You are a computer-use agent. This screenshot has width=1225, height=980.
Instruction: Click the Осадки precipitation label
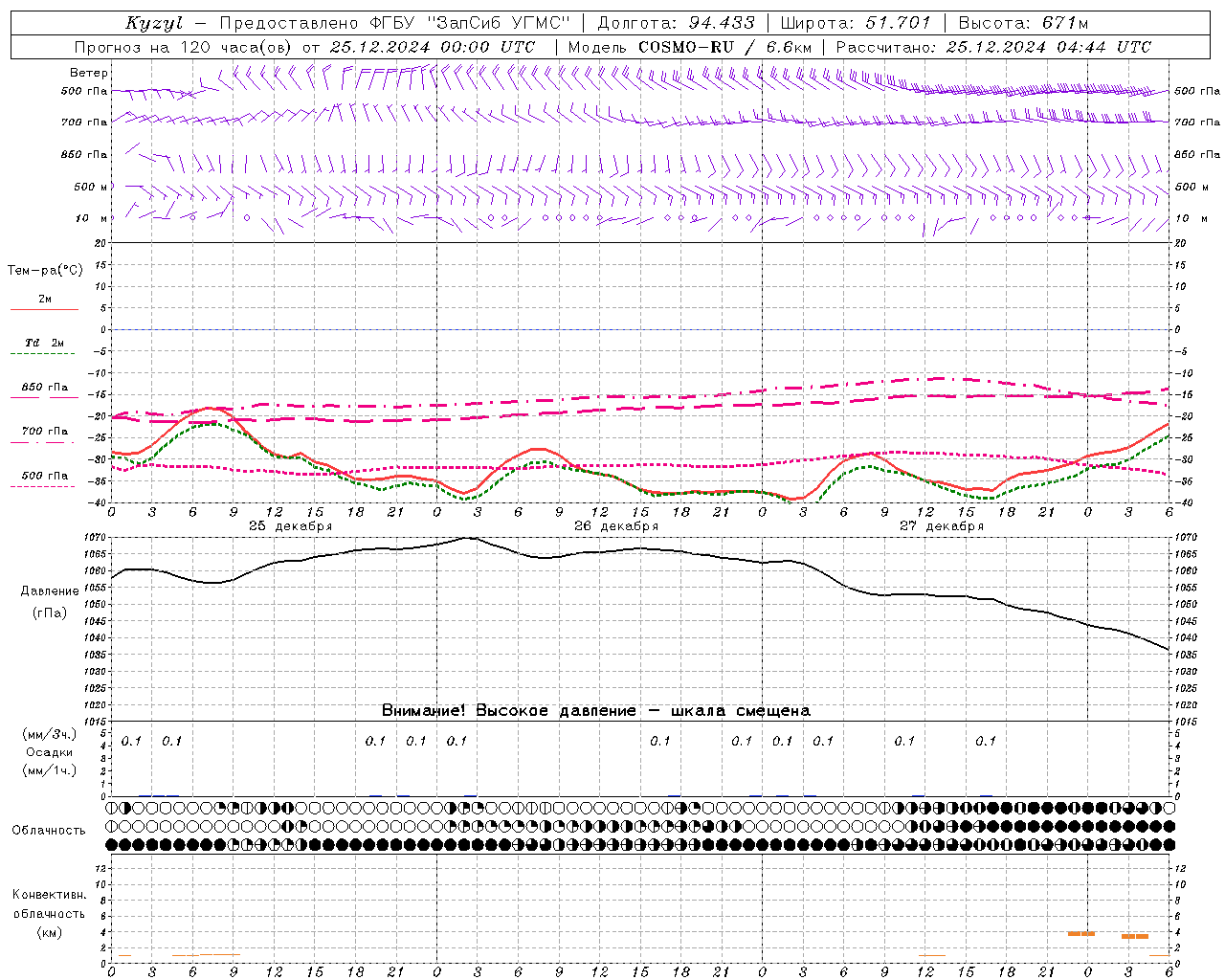(x=50, y=752)
